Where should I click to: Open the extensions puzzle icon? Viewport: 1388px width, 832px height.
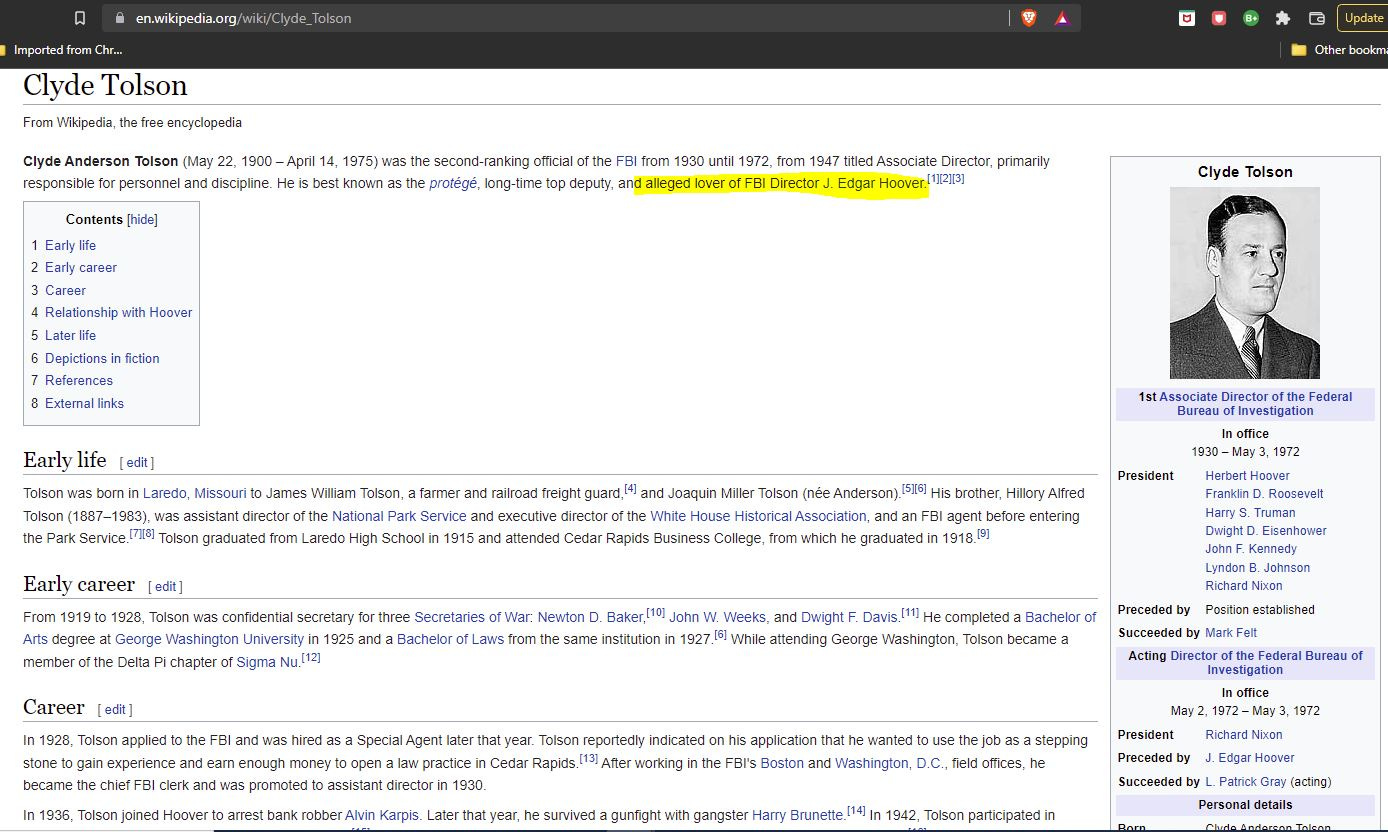[1283, 18]
